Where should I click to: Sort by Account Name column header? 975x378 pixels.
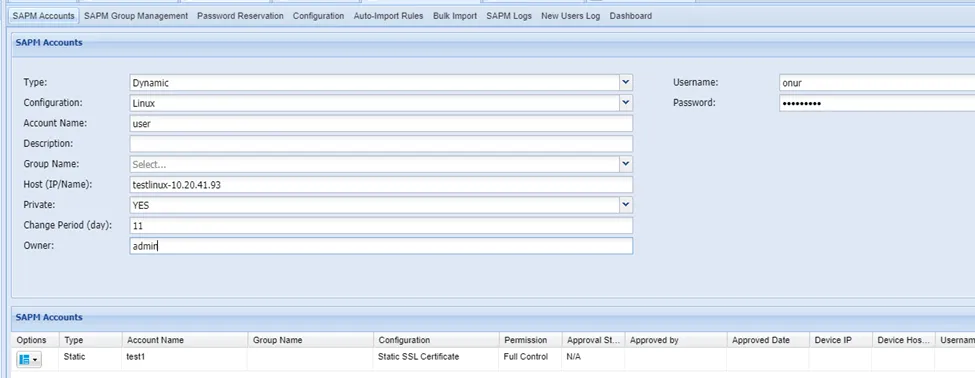185,340
